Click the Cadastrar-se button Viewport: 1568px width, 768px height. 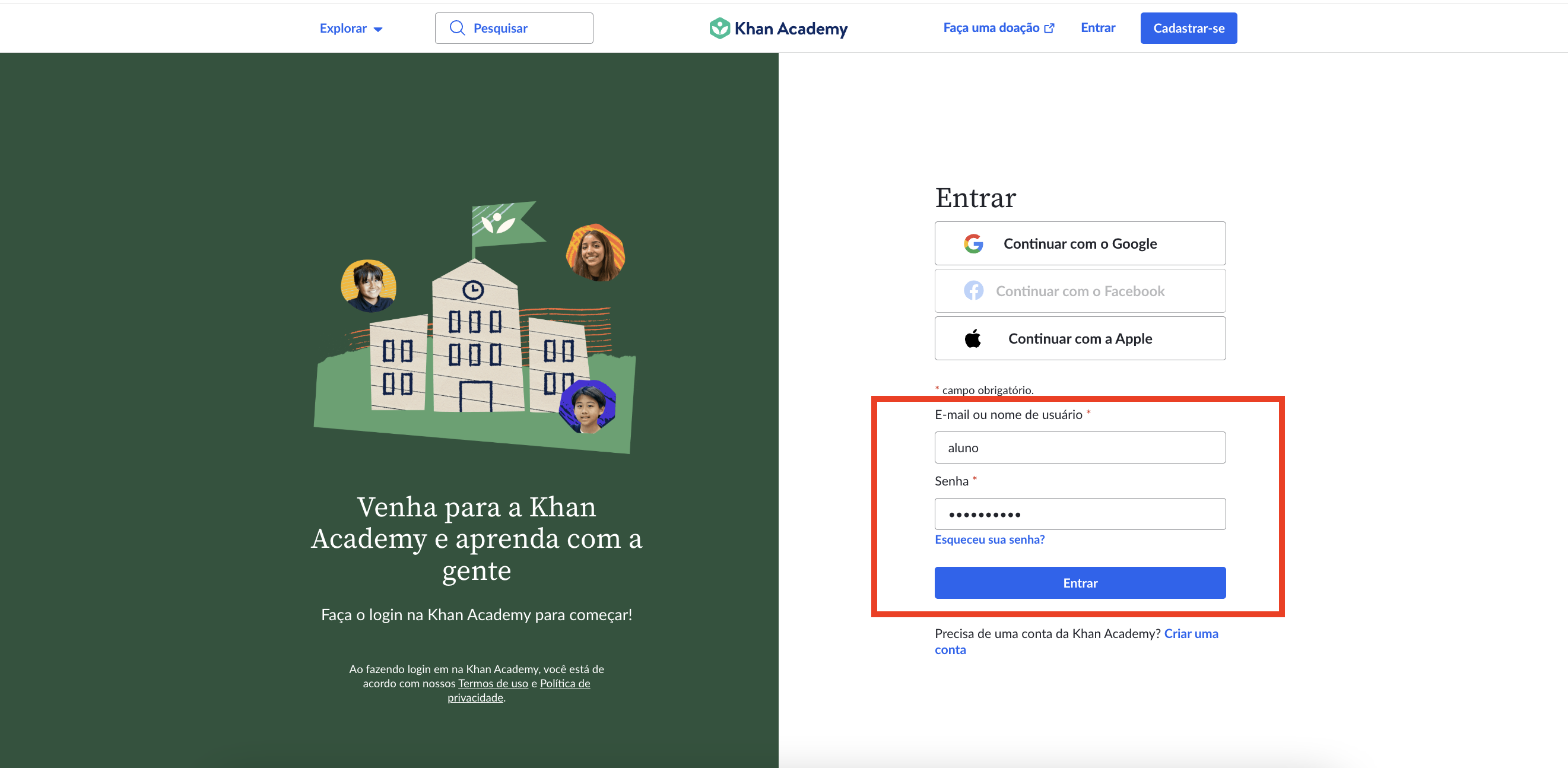(1188, 28)
